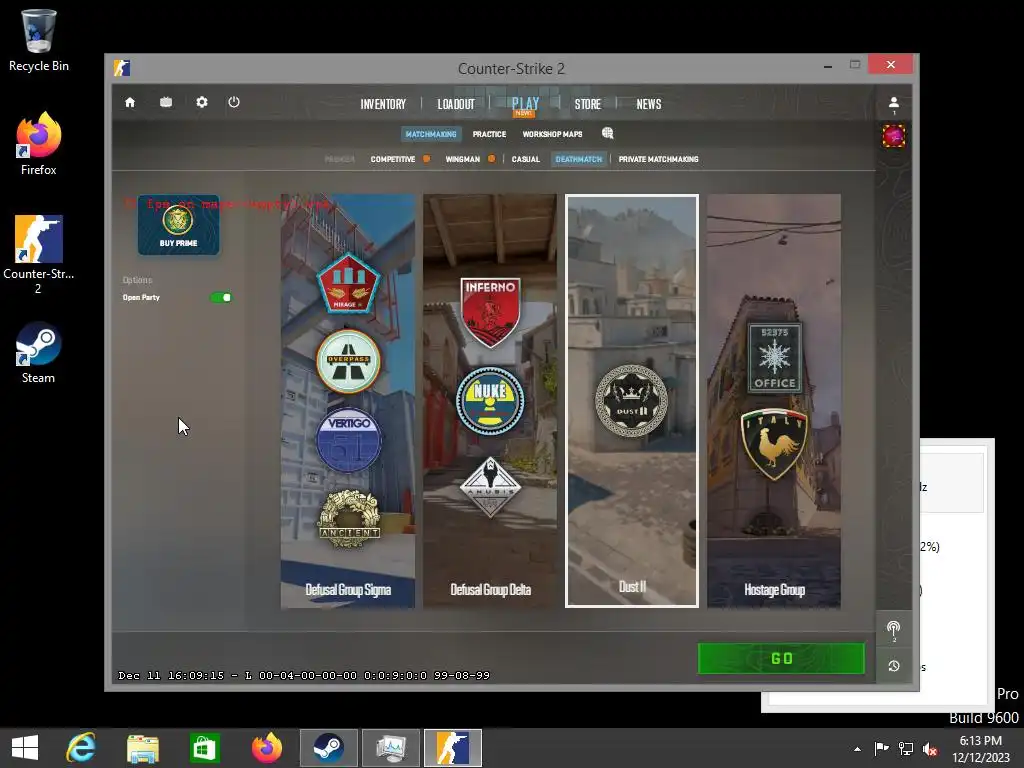The image size is (1024, 768).
Task: Select the Nuke map badge
Action: pos(490,401)
